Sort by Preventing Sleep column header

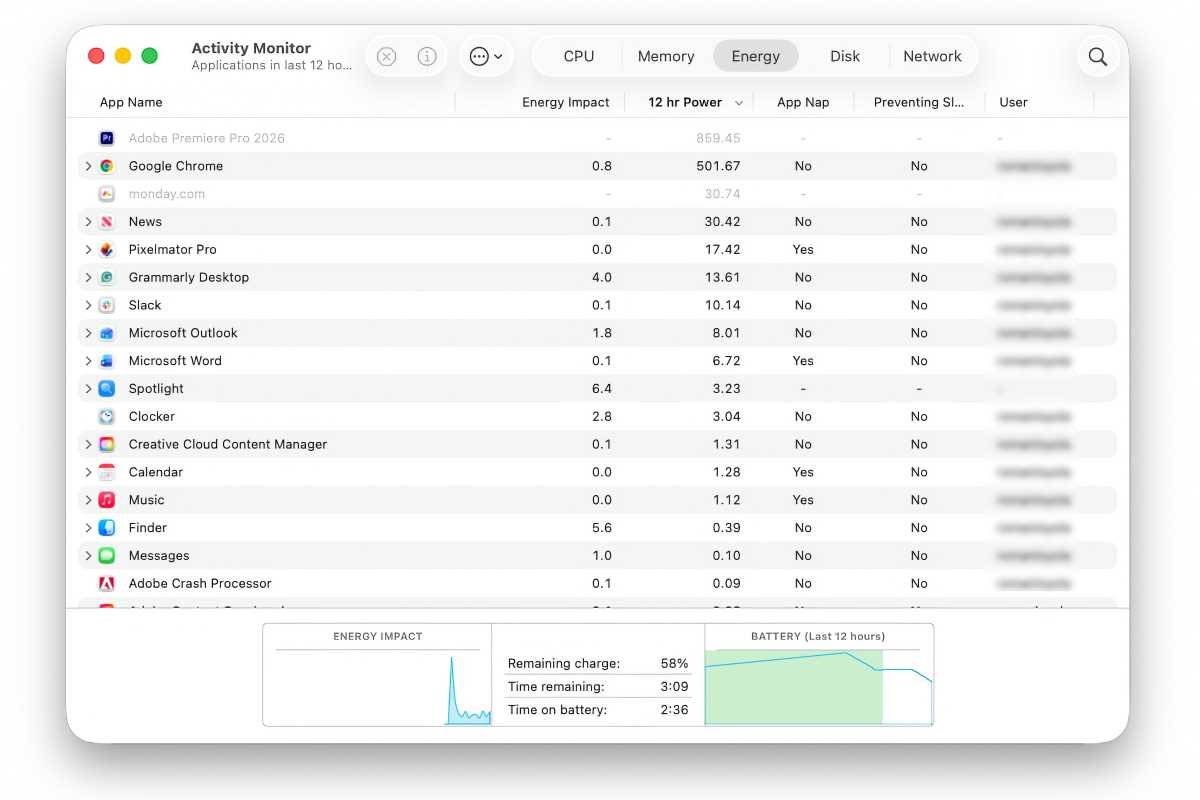(919, 102)
